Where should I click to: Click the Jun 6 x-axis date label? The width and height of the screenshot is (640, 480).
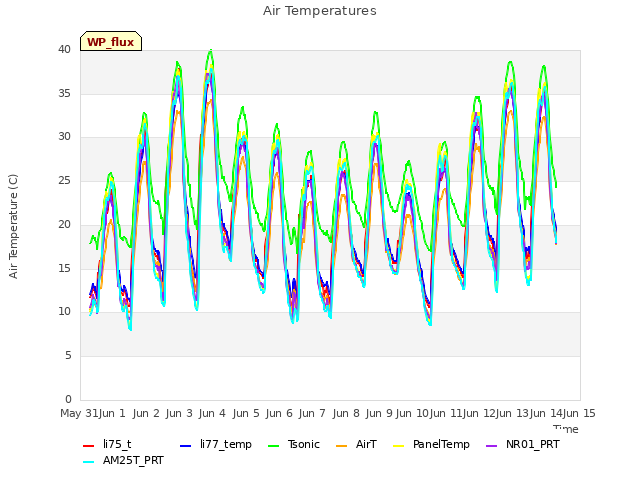point(279,413)
